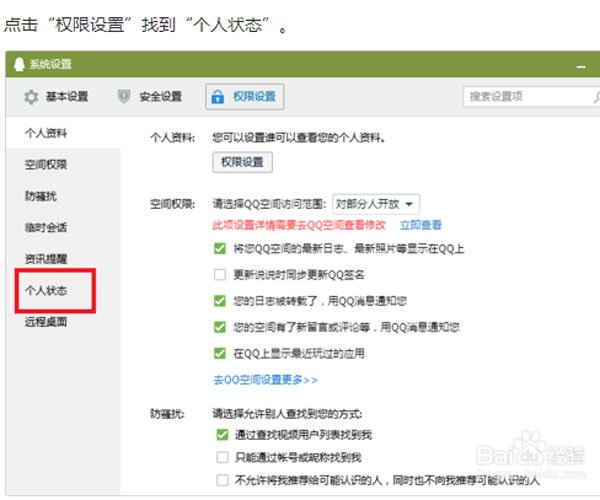Uncheck 在QQ上显示最近玩过的应用
The image size is (600, 500).
click(x=220, y=353)
